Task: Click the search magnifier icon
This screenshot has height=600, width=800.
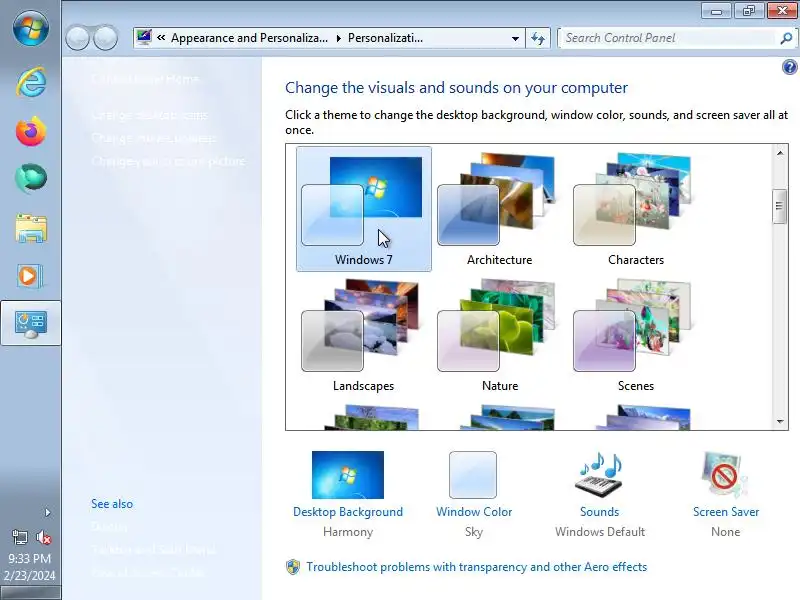Action: [x=786, y=38]
